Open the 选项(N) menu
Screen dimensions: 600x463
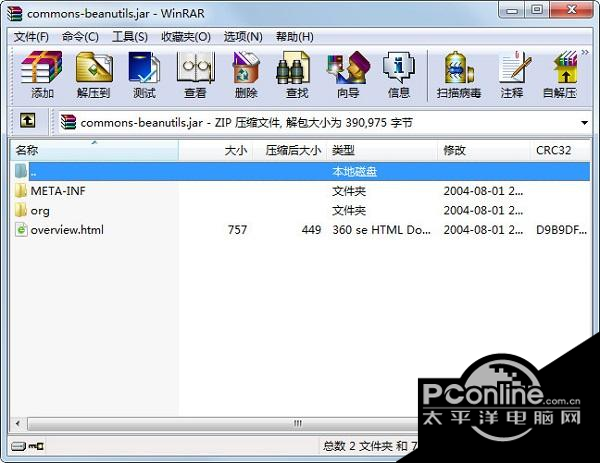[x=243, y=37]
